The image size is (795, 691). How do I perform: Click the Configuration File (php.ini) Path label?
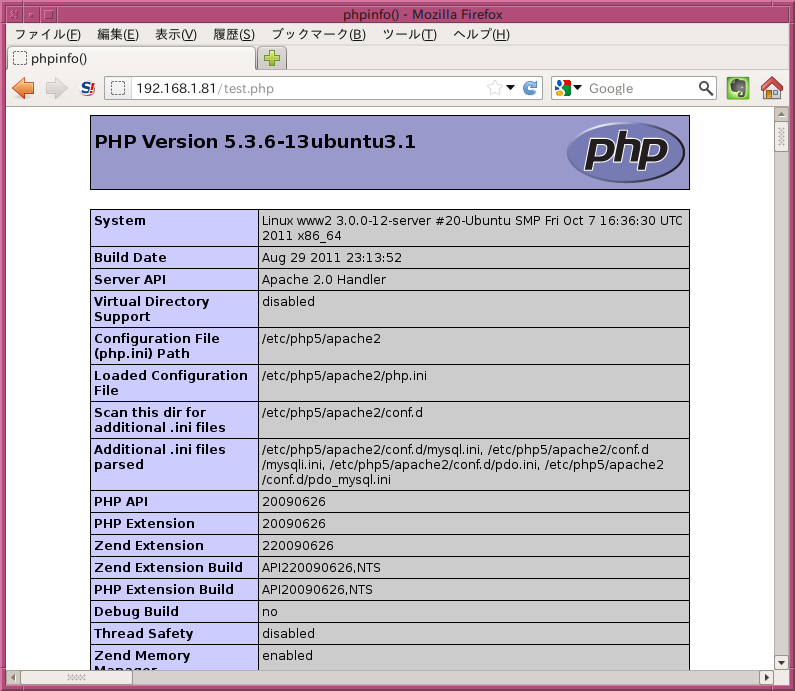point(157,346)
